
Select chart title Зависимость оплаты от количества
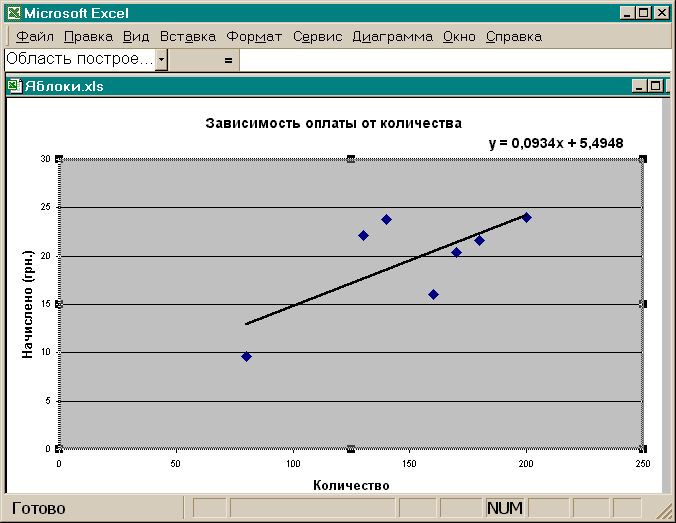333,123
